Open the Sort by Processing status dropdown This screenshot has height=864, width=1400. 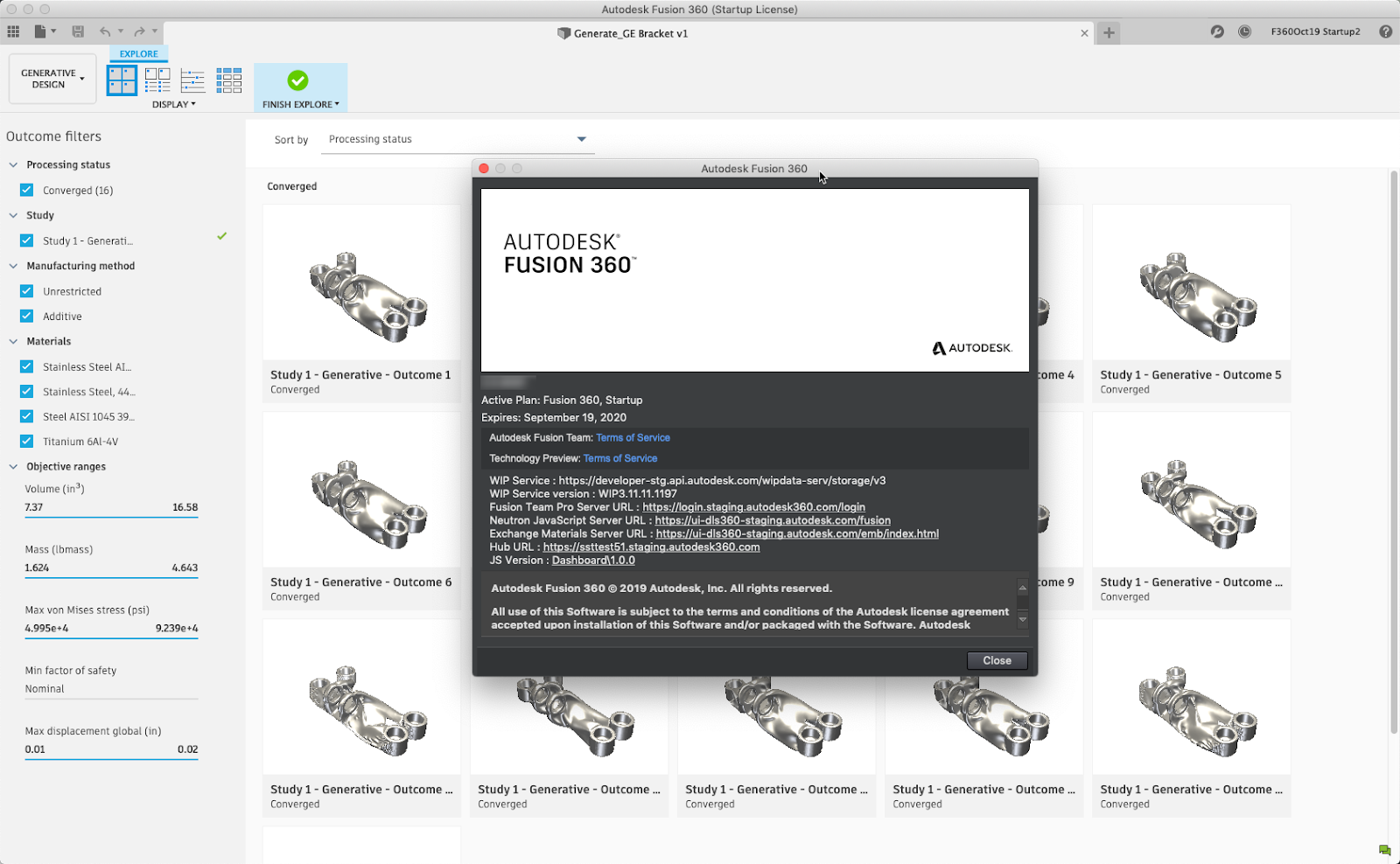click(458, 139)
